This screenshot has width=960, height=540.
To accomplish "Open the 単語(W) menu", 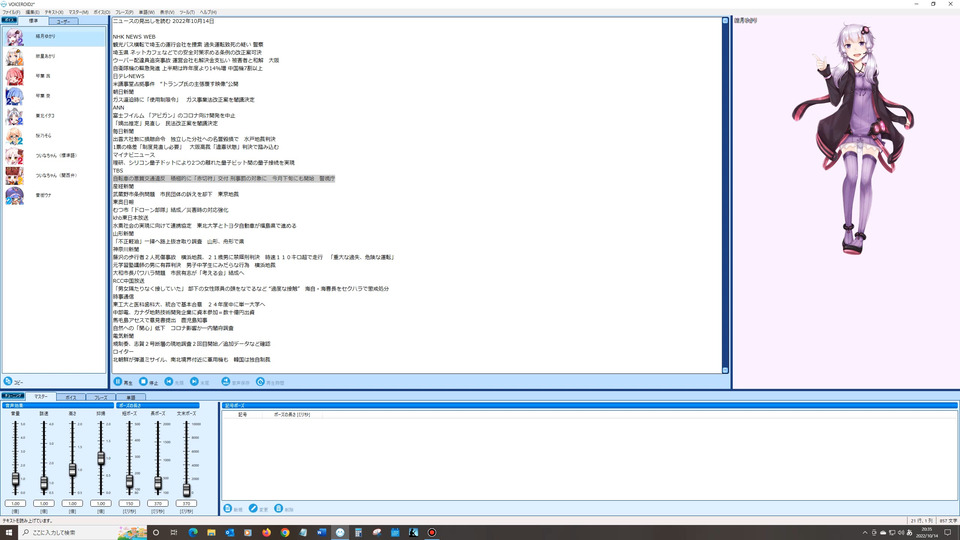I will [147, 12].
